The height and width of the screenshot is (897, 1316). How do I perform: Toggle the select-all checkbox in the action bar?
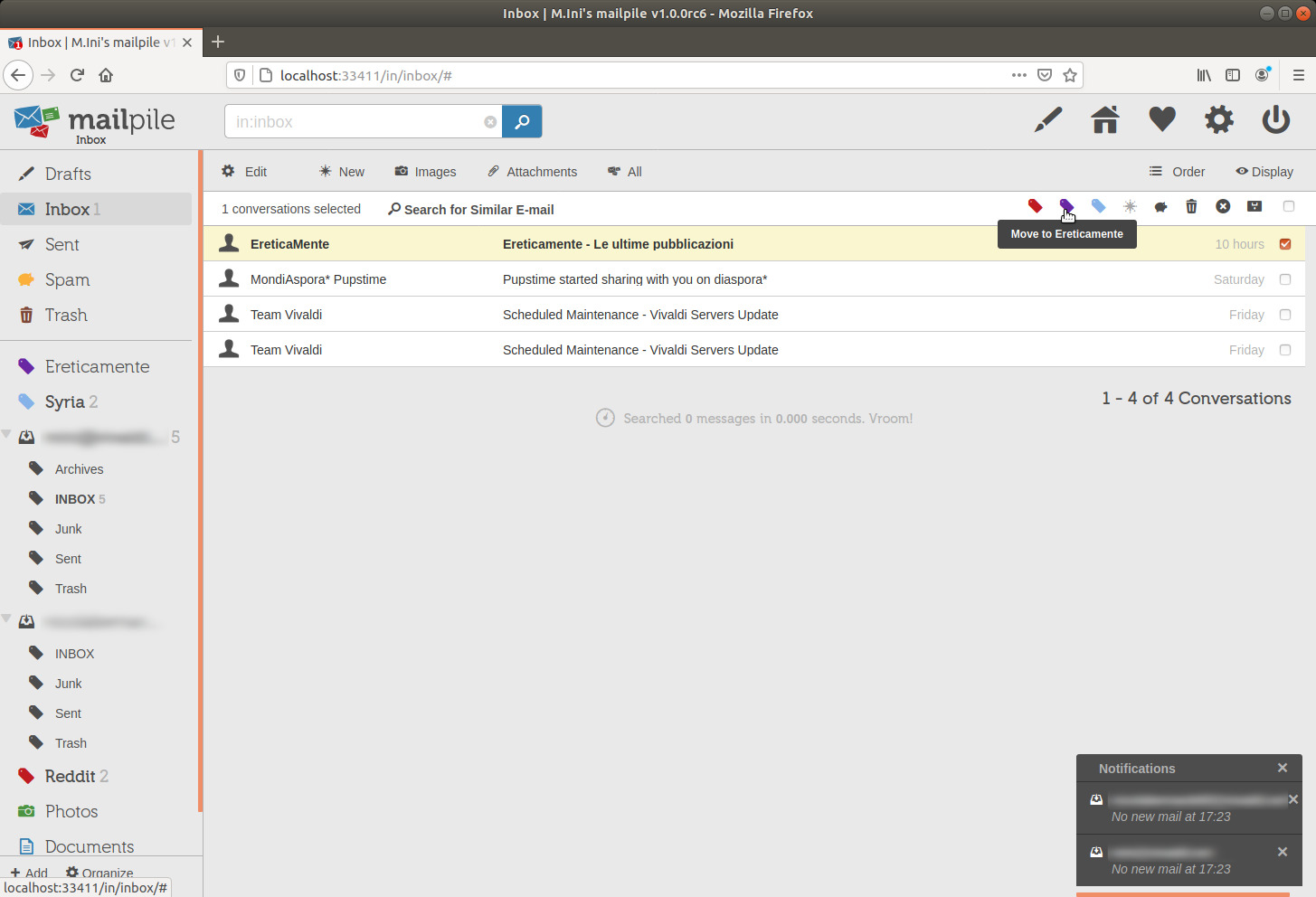tap(1289, 207)
